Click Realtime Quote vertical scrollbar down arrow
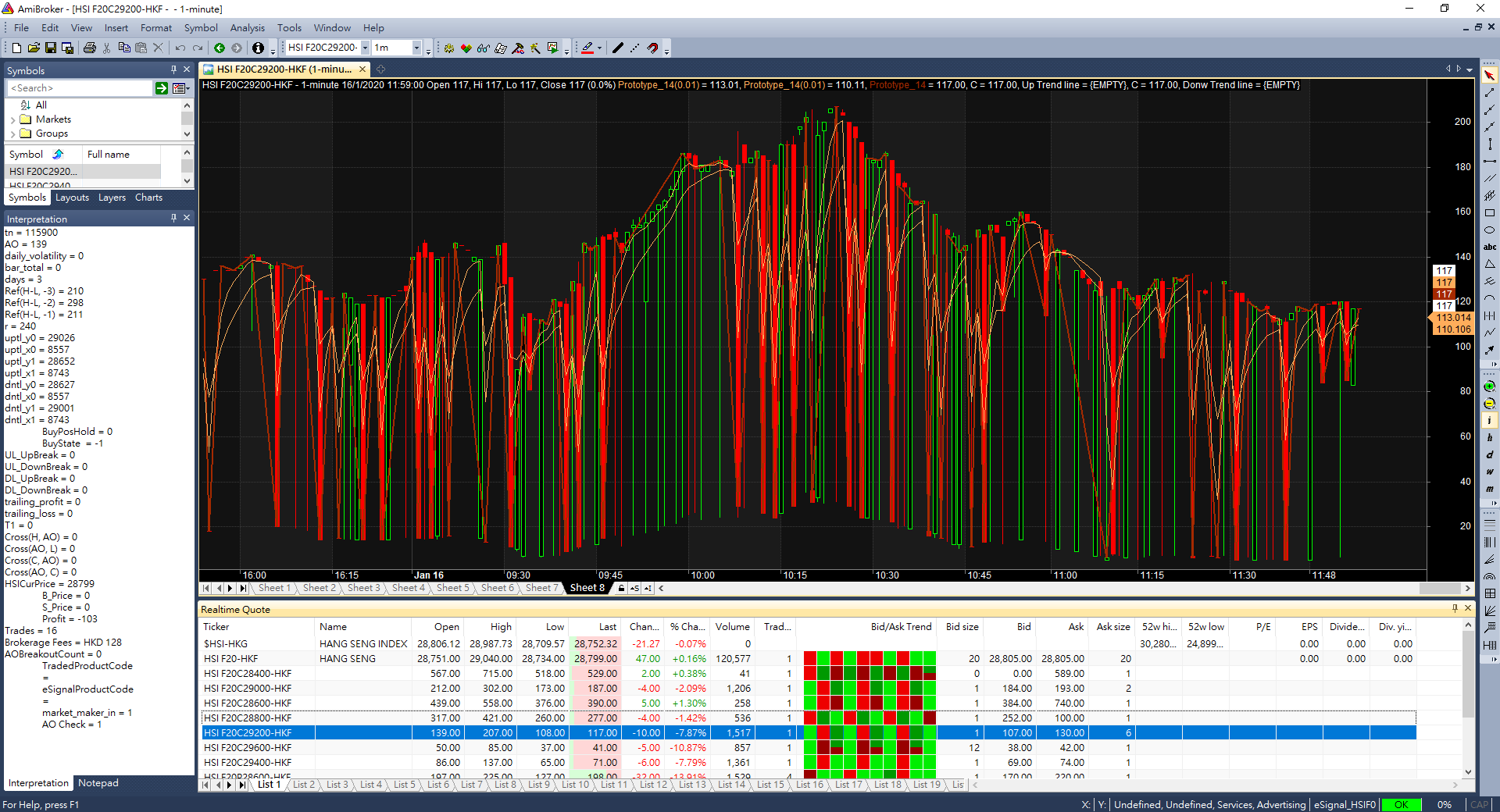 [1468, 771]
